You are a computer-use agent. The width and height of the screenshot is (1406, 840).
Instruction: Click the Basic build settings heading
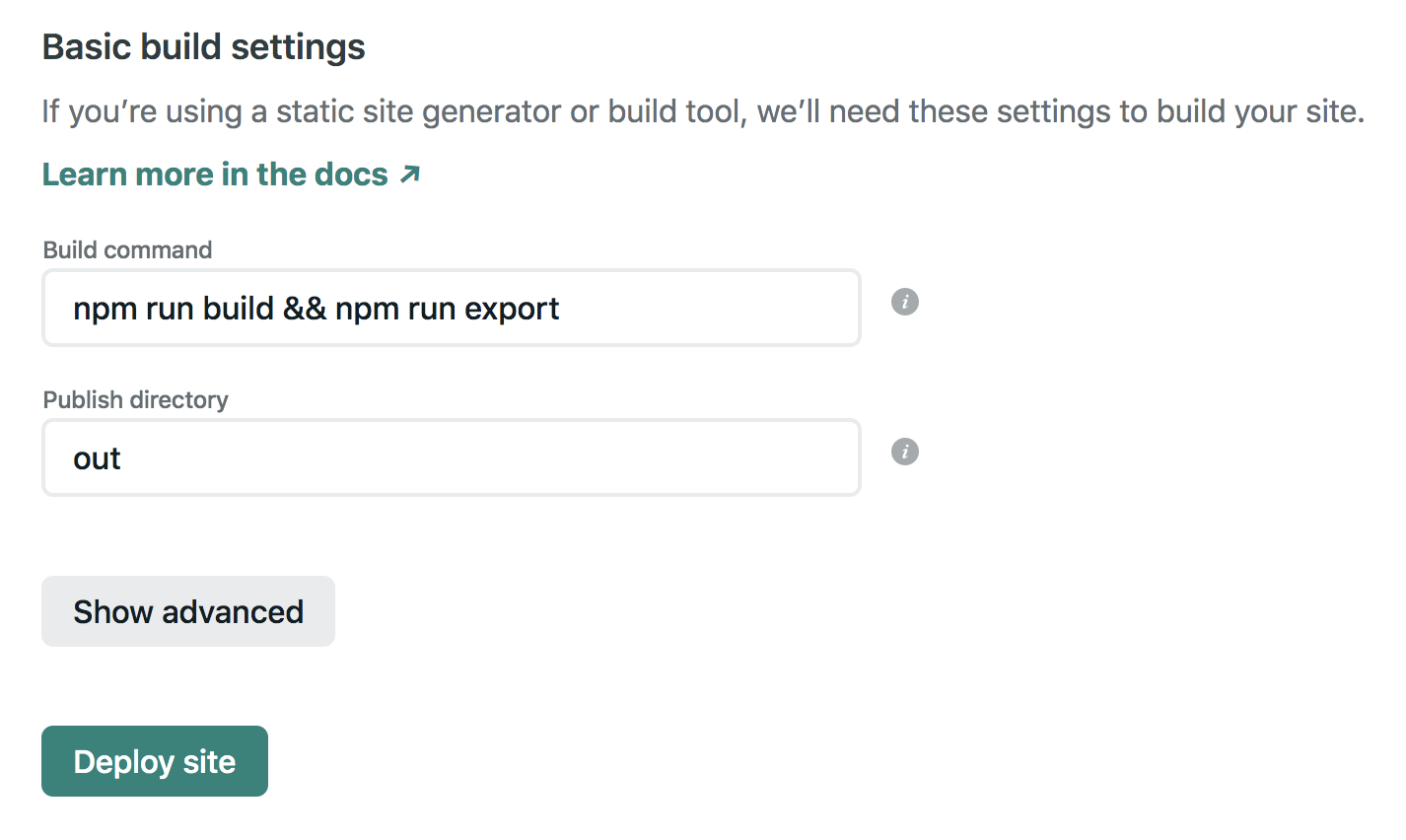203,46
